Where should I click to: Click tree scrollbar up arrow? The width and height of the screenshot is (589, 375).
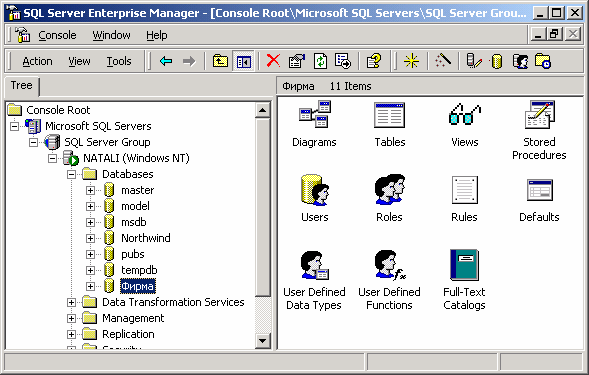(263, 110)
